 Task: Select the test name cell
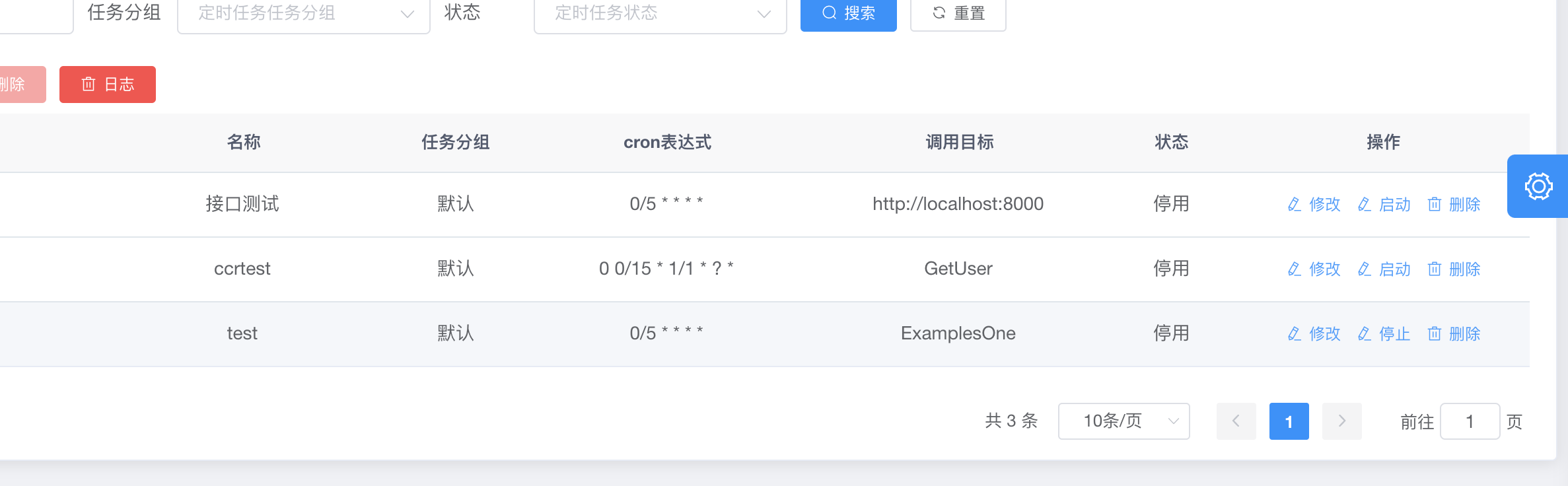(242, 333)
